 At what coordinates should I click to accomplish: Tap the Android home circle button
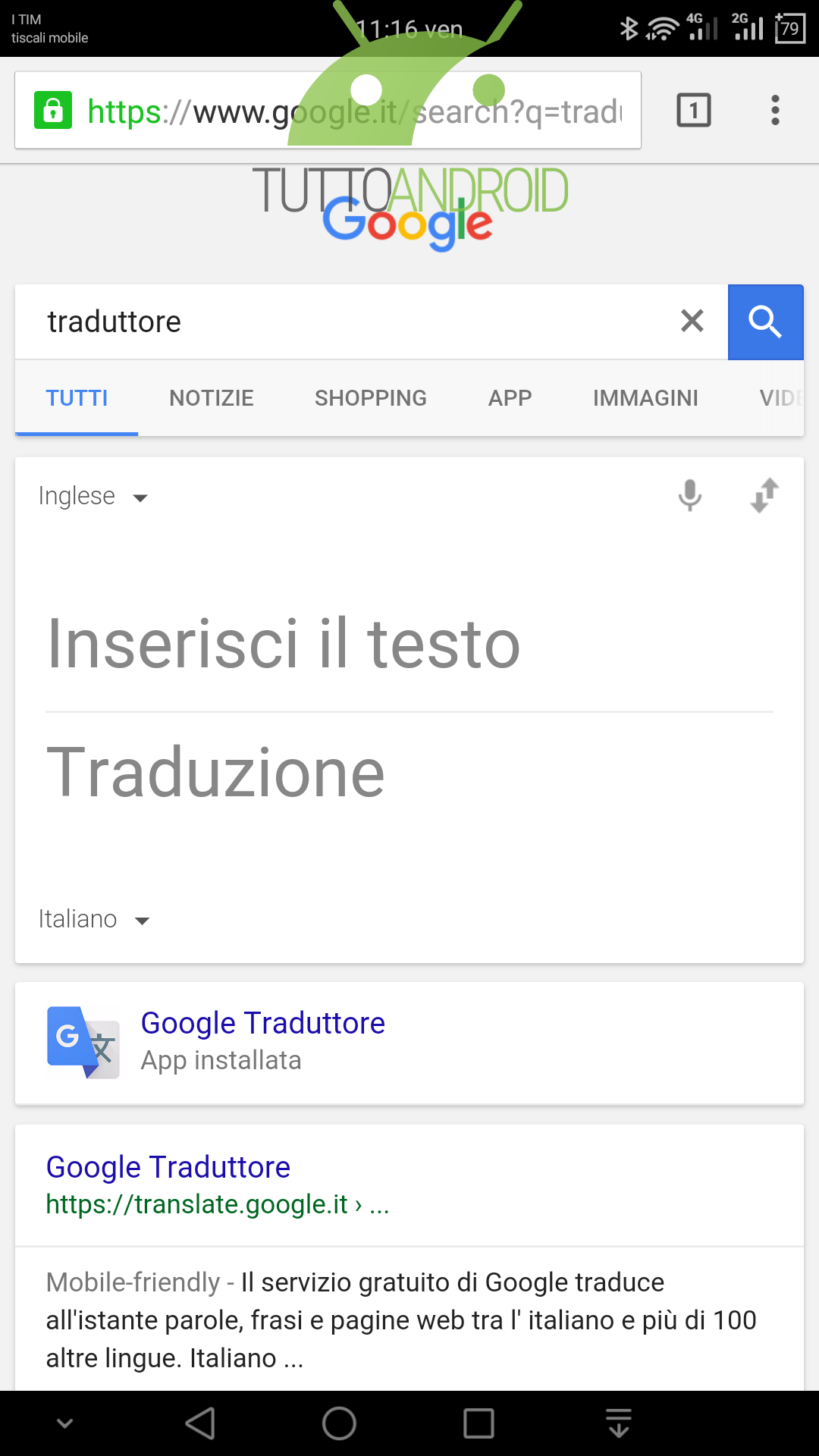click(x=339, y=1423)
